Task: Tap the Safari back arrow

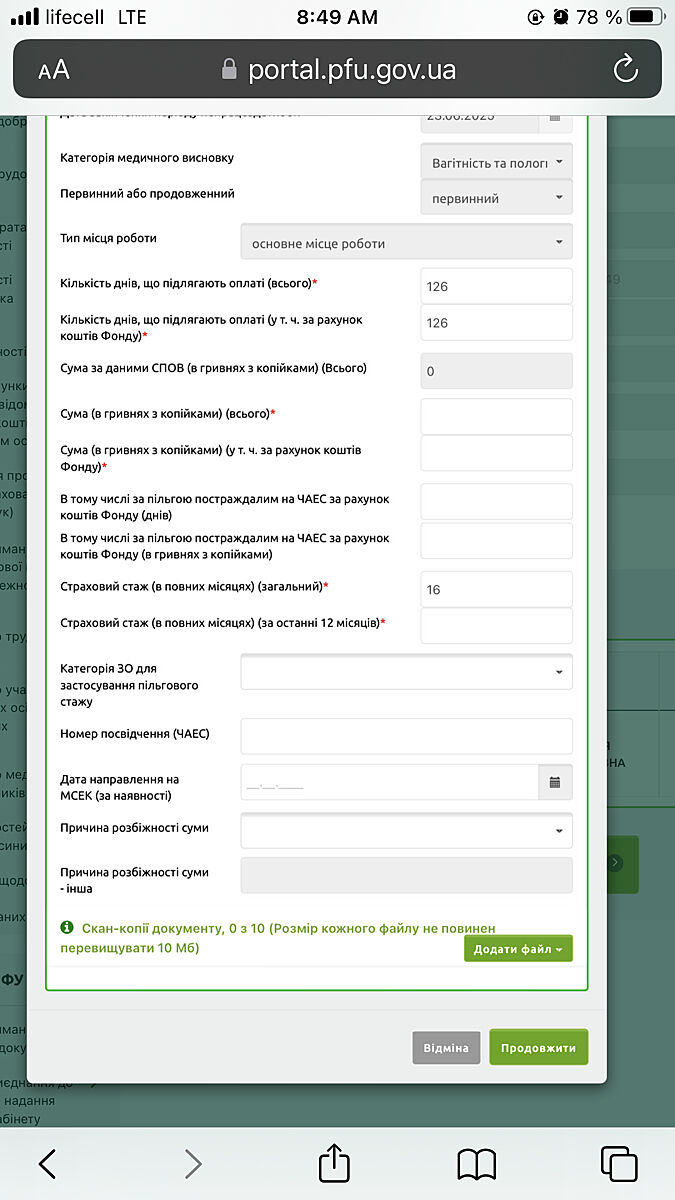Action: coord(47,1163)
